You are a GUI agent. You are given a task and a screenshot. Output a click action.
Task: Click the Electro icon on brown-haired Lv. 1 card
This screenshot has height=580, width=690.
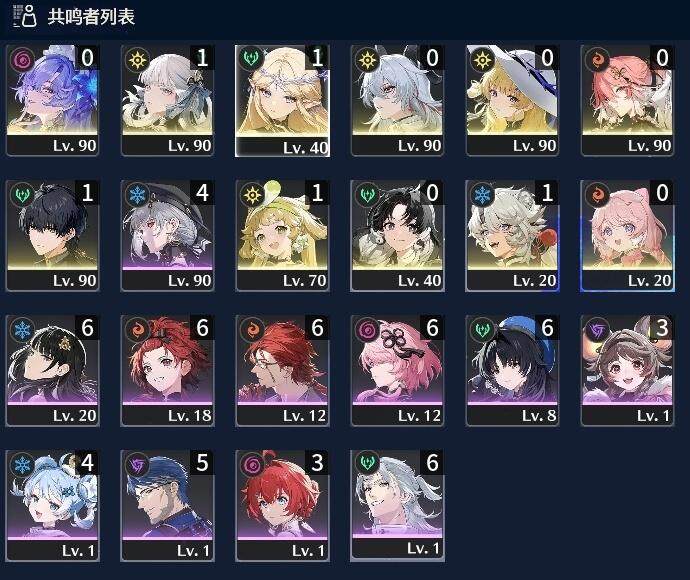click(x=597, y=330)
